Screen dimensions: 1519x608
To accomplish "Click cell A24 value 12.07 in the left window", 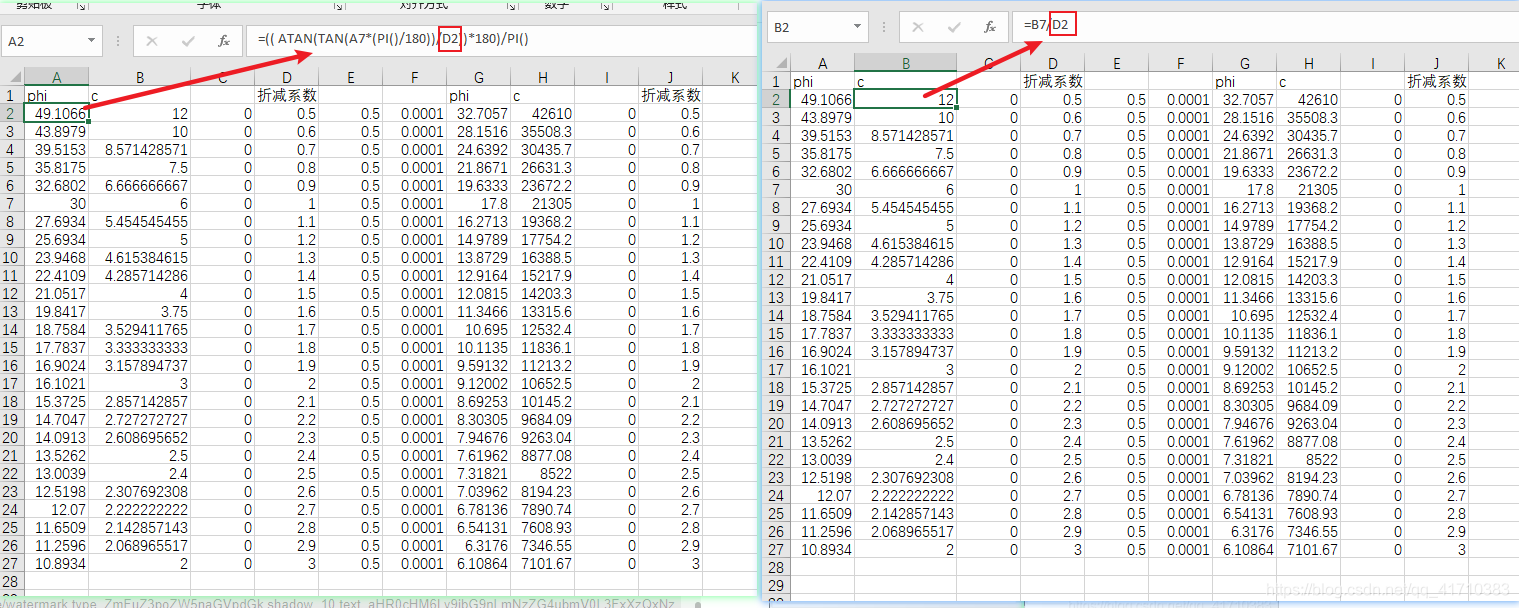I will click(56, 510).
